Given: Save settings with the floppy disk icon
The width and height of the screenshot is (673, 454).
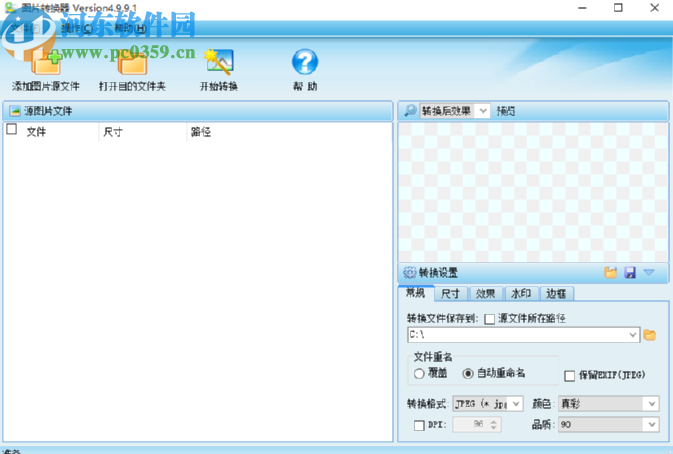Looking at the screenshot, I should [630, 272].
